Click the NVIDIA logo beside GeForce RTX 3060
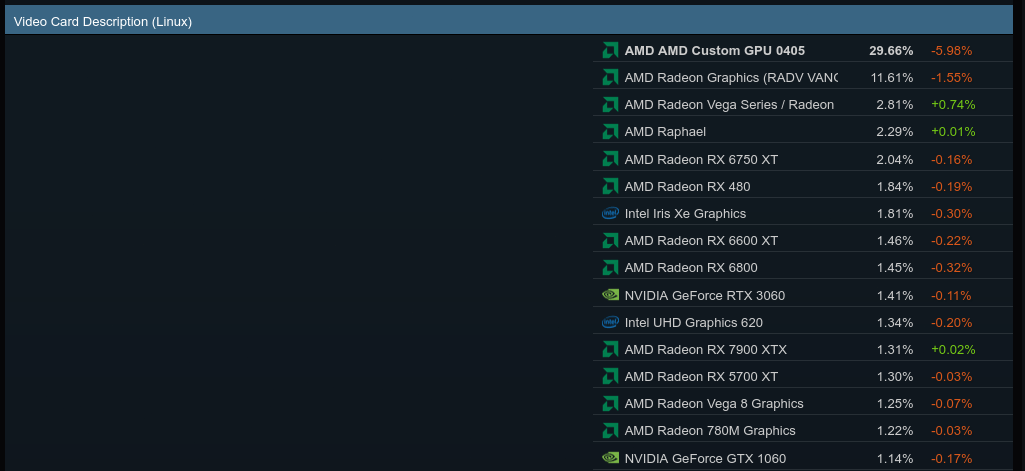Screen dimensions: 1025x471 pyautogui.click(x=610, y=295)
